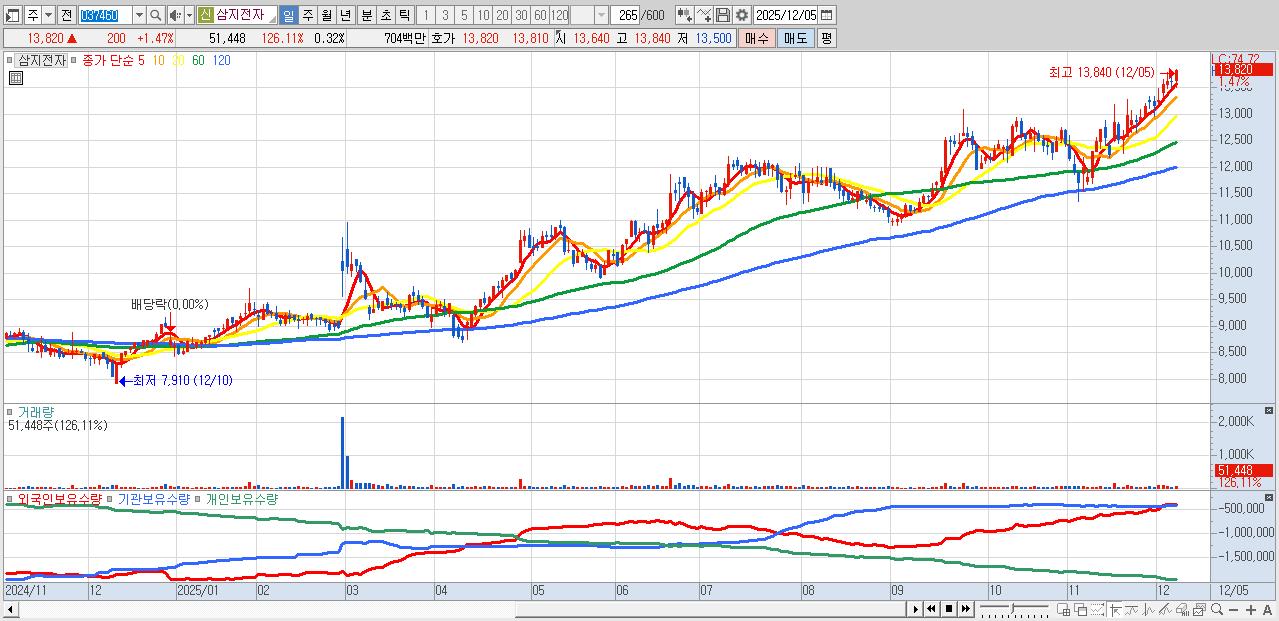Select the 초 second period tab
This screenshot has width=1279, height=621.
click(385, 15)
